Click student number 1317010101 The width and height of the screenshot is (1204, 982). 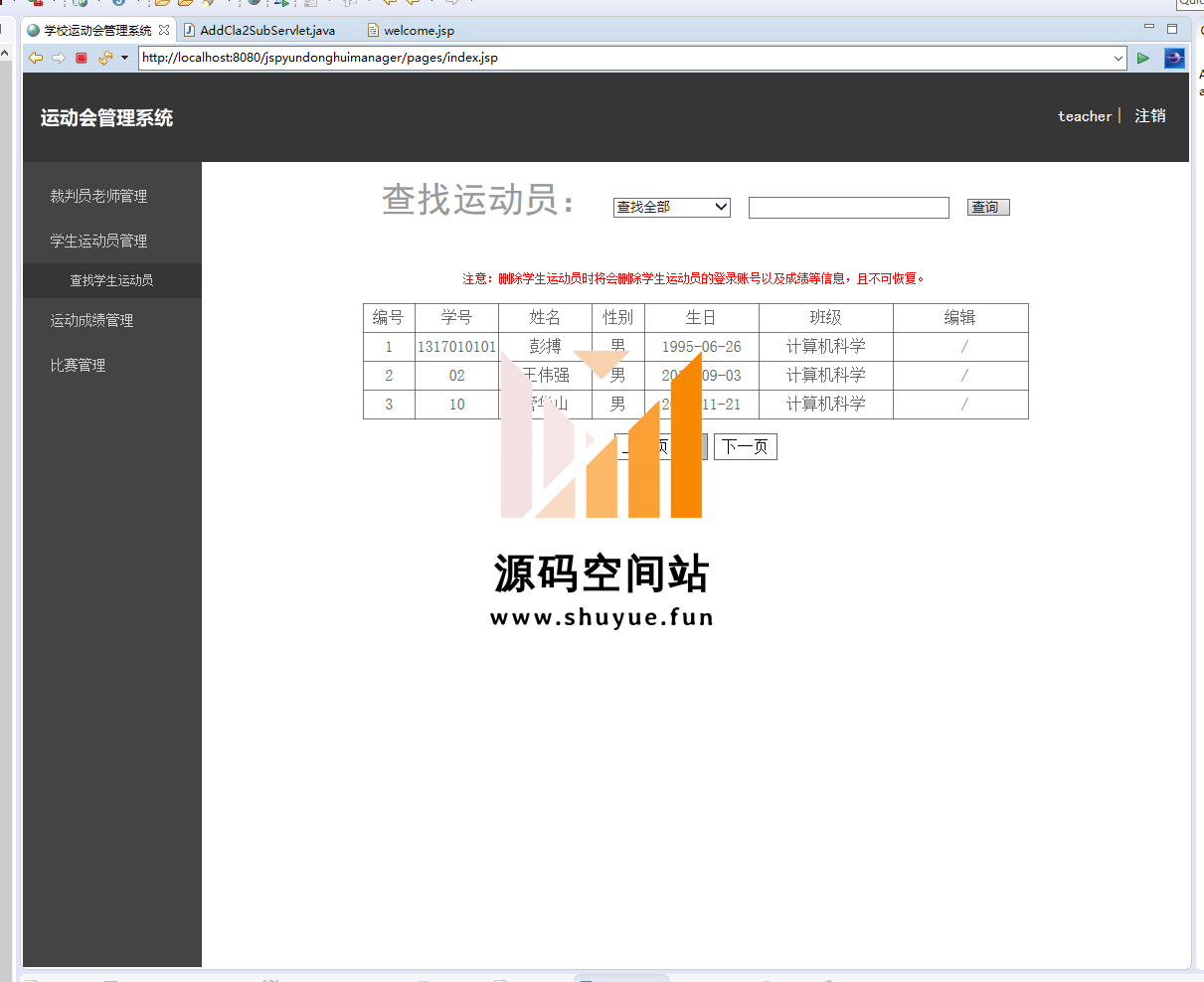(x=456, y=347)
